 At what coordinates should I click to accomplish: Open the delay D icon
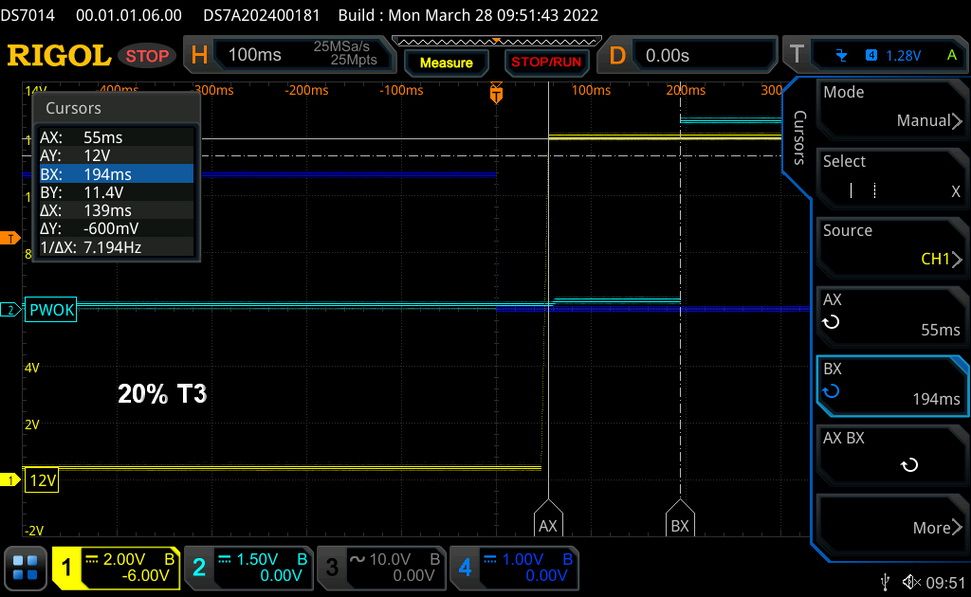coord(617,56)
